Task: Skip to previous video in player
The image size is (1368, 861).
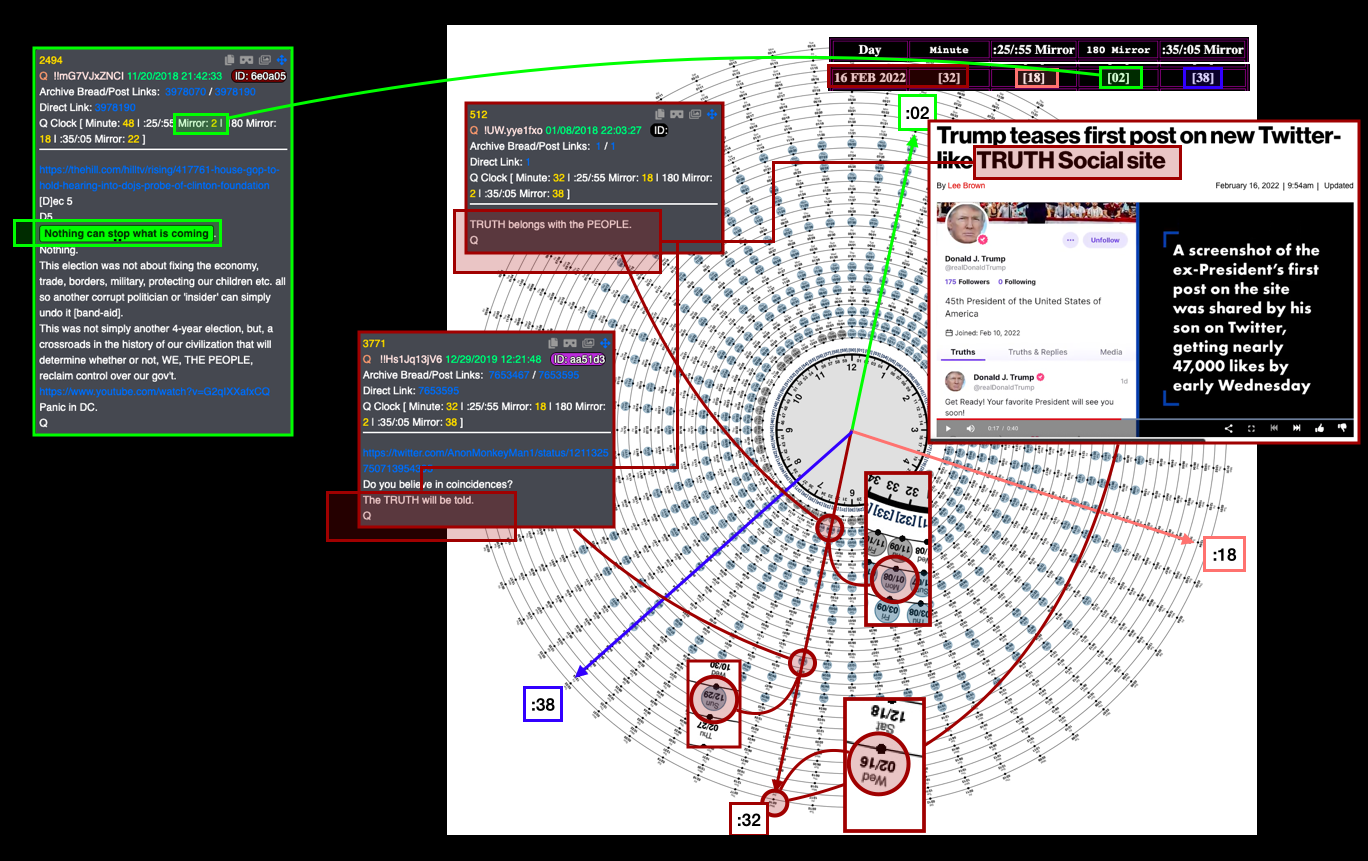Action: click(x=1274, y=428)
